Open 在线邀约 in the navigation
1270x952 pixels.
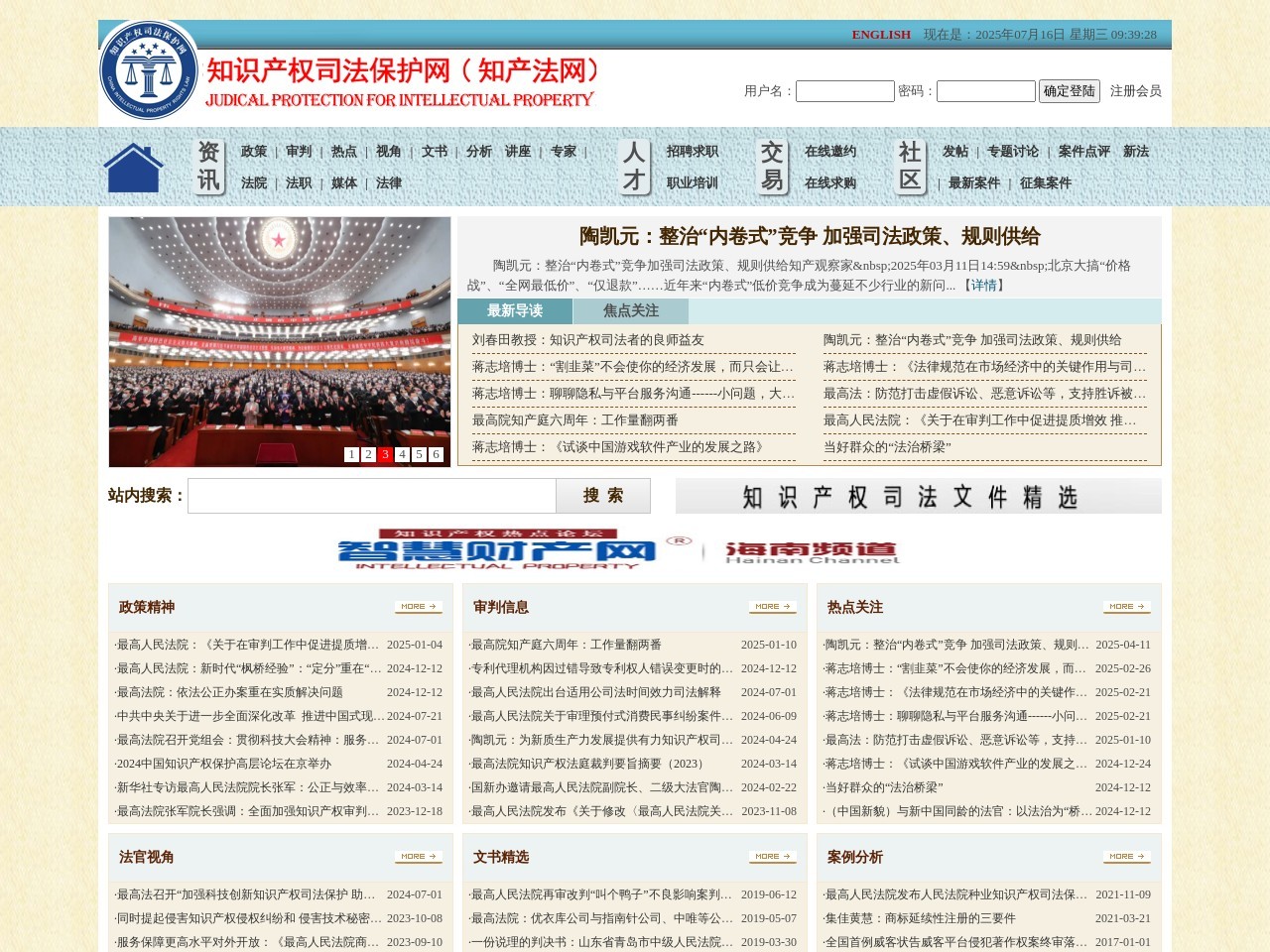830,152
